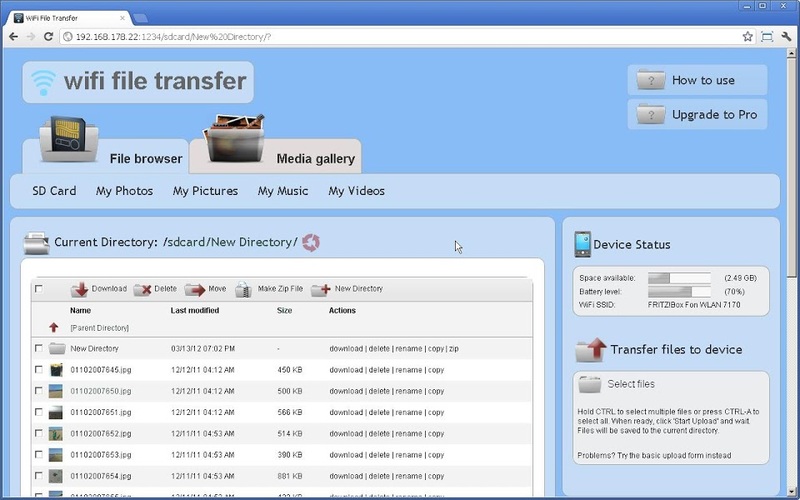This screenshot has height=500, width=800.
Task: Open My Photos
Action: pos(124,191)
